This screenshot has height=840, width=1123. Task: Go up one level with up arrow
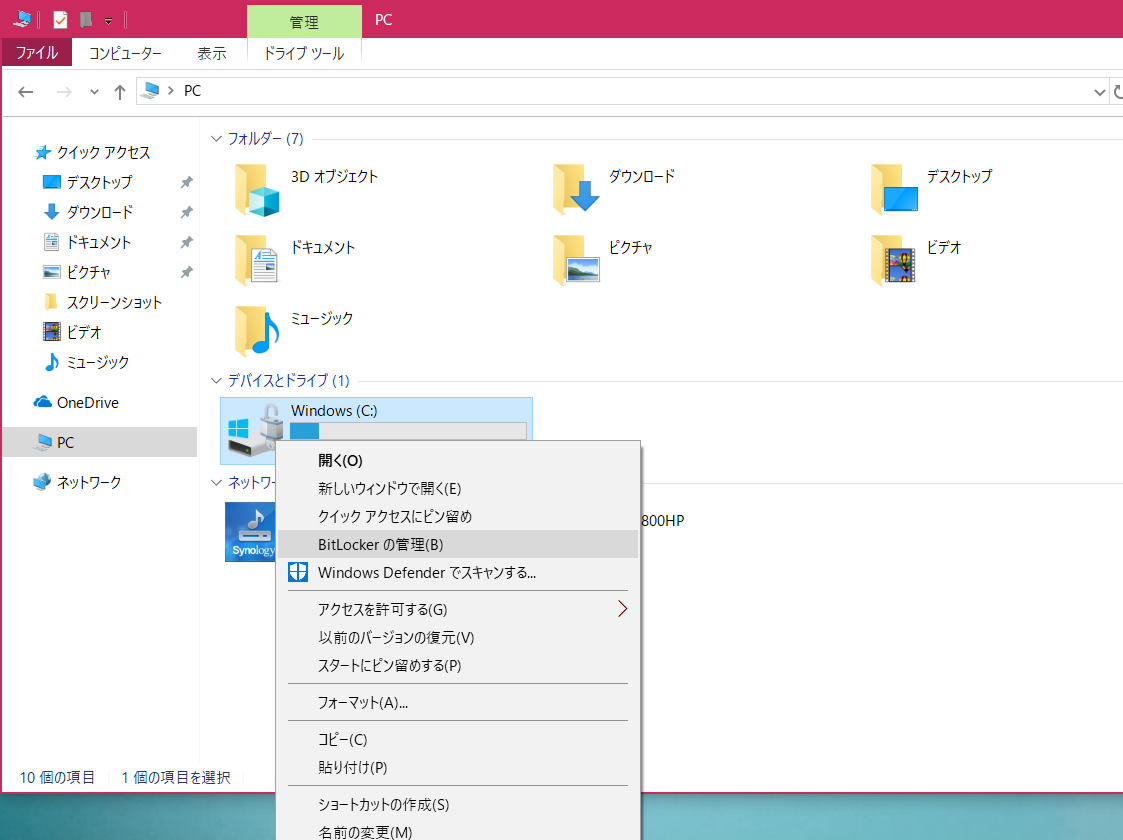[x=120, y=92]
